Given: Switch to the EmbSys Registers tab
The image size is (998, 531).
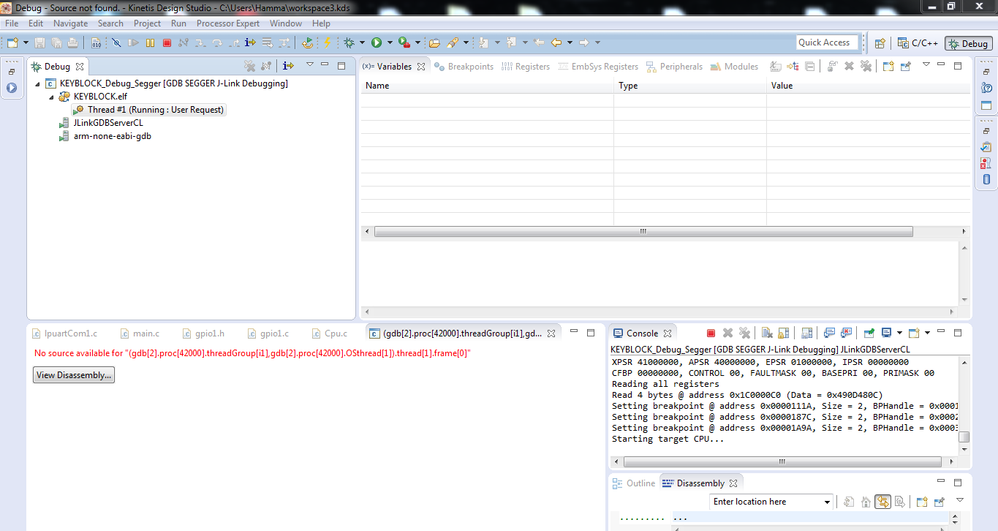Looking at the screenshot, I should 598,66.
